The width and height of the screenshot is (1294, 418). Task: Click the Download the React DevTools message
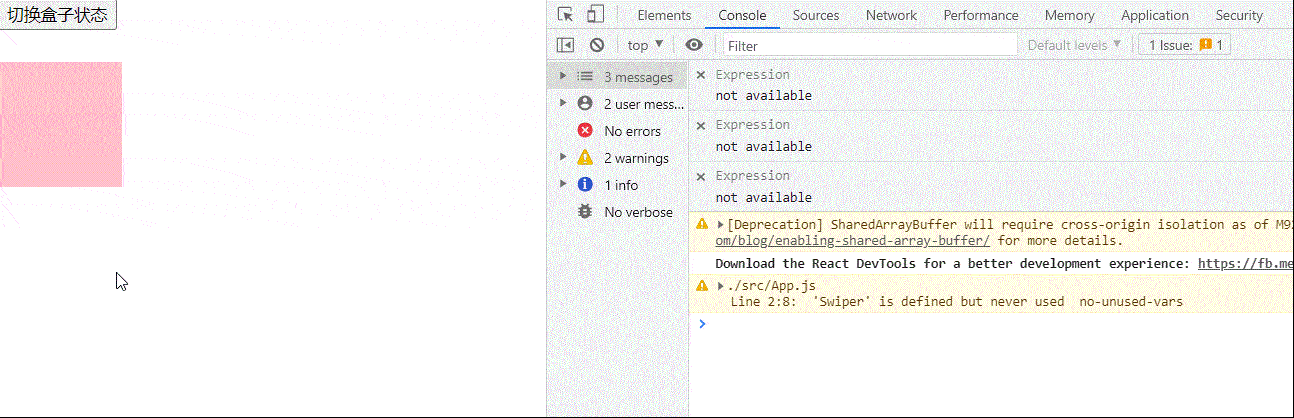coord(952,264)
